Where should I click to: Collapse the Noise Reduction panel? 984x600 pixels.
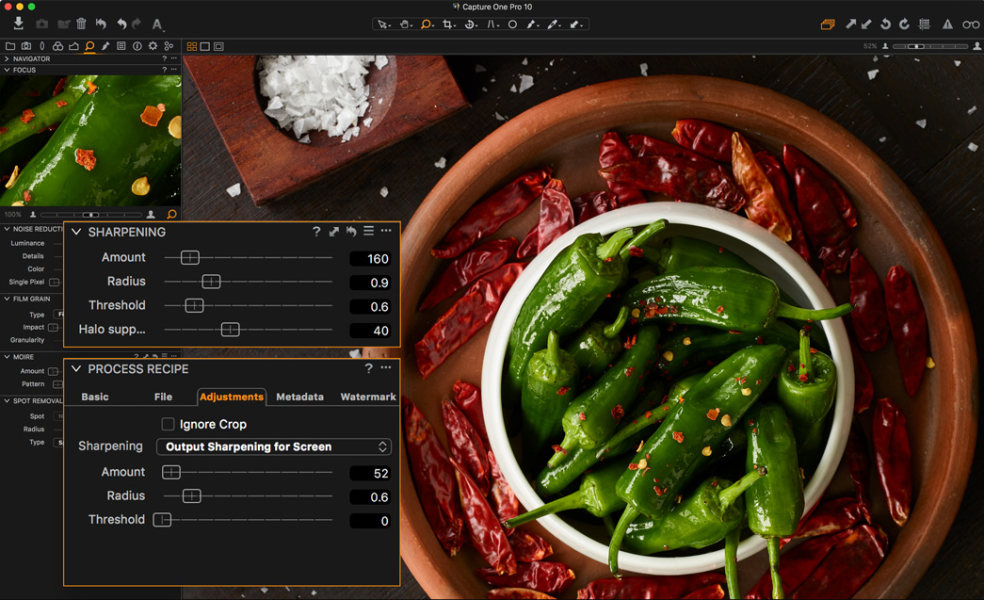pos(7,229)
